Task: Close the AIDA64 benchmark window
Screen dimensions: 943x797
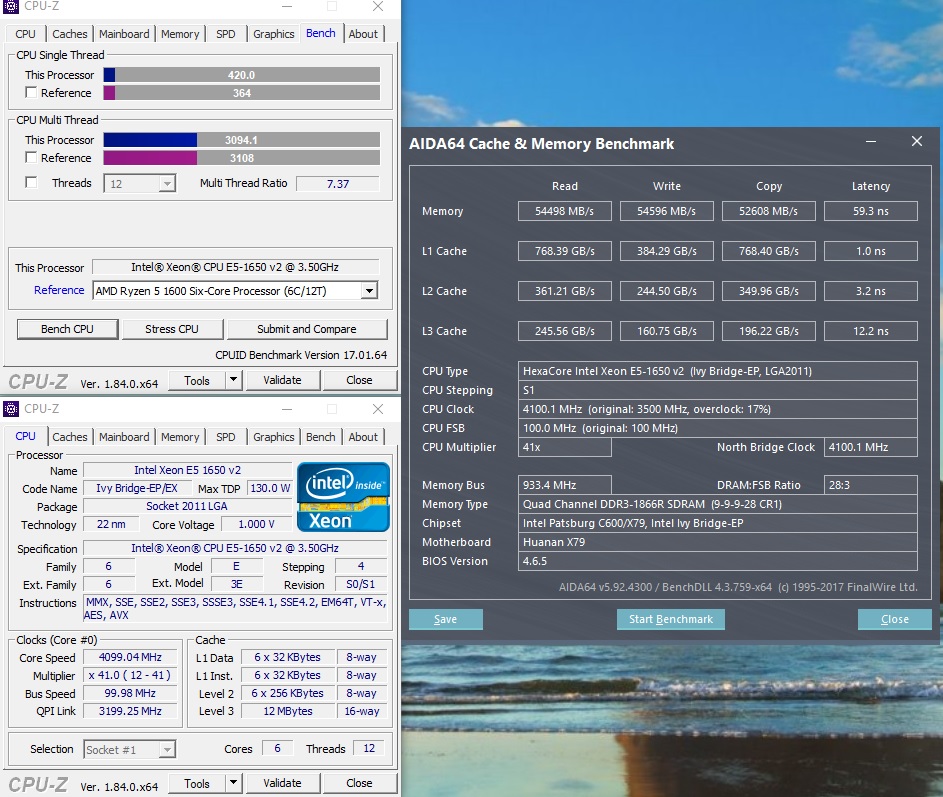Action: click(x=916, y=142)
